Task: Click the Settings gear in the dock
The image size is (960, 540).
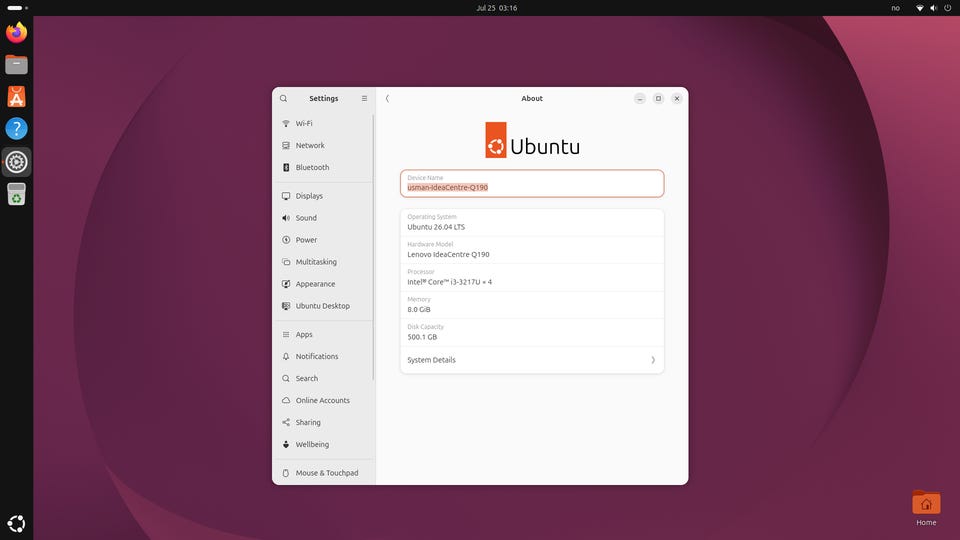Action: 17,162
